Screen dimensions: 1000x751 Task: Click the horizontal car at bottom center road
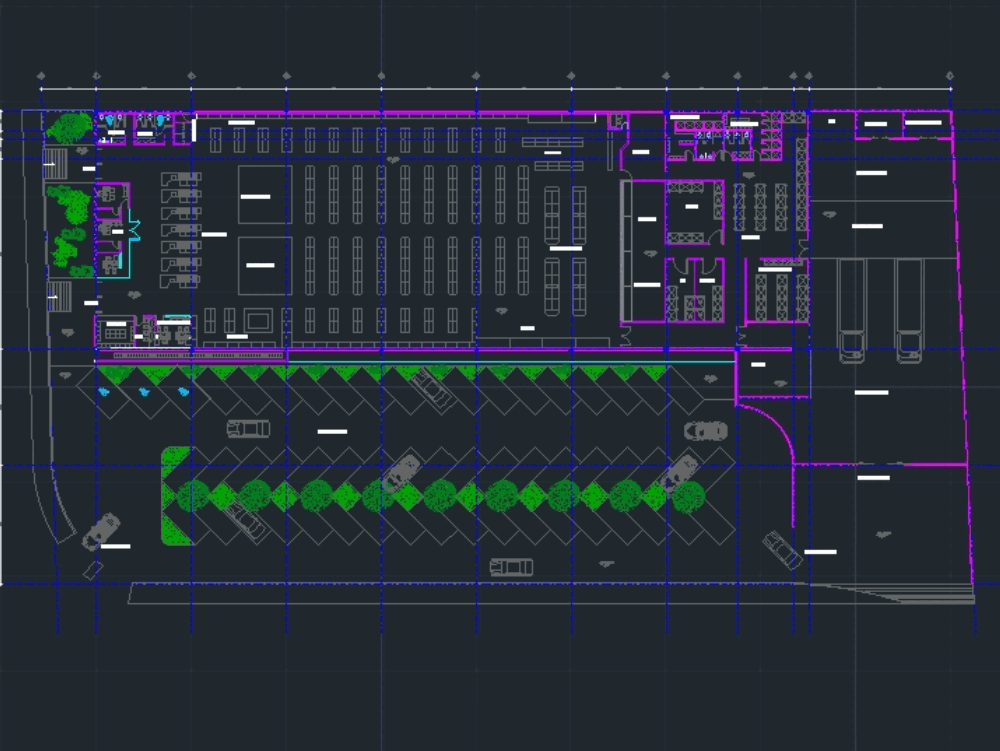(511, 567)
